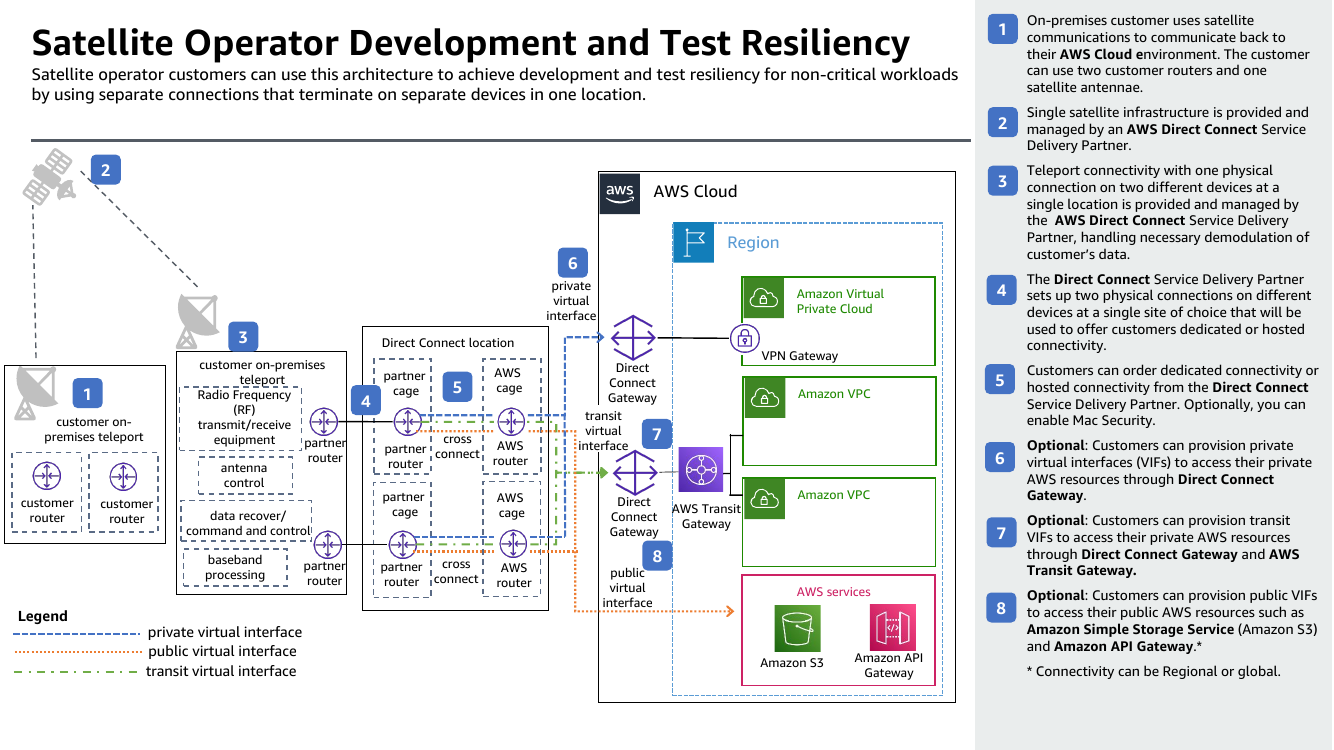Image resolution: width=1334 pixels, height=750 pixels.
Task: Click "transit virtual interface" label beside number 7
Action: (x=603, y=431)
